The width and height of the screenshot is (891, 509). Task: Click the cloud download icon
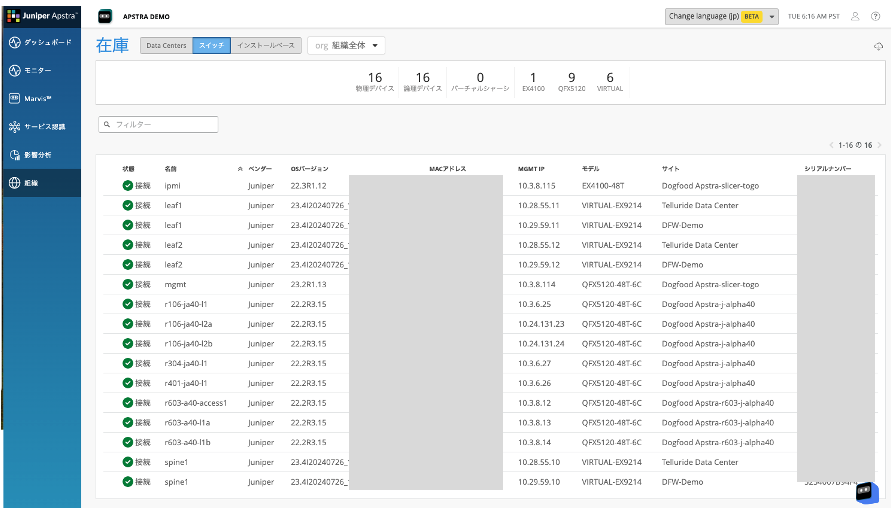(x=877, y=46)
